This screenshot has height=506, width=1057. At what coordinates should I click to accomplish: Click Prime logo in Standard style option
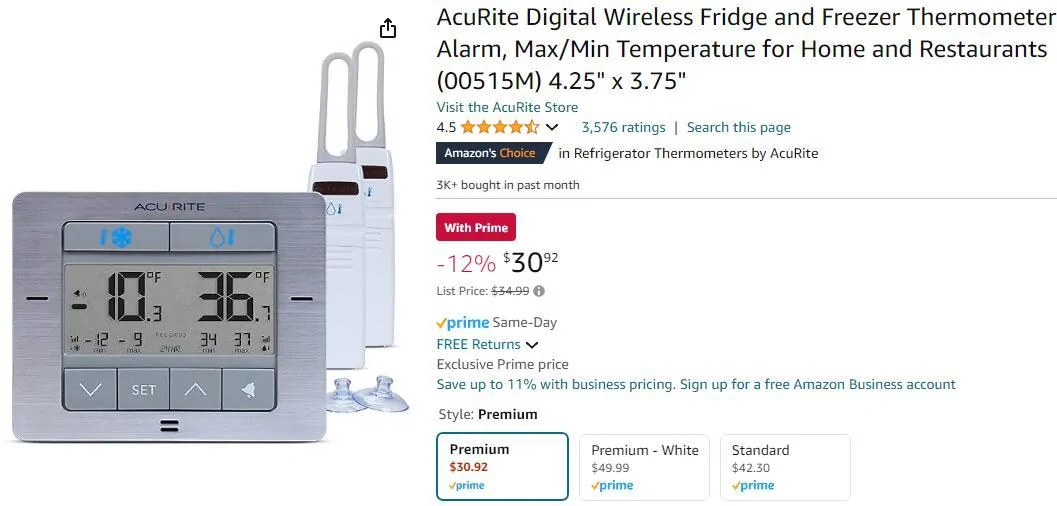tap(752, 485)
